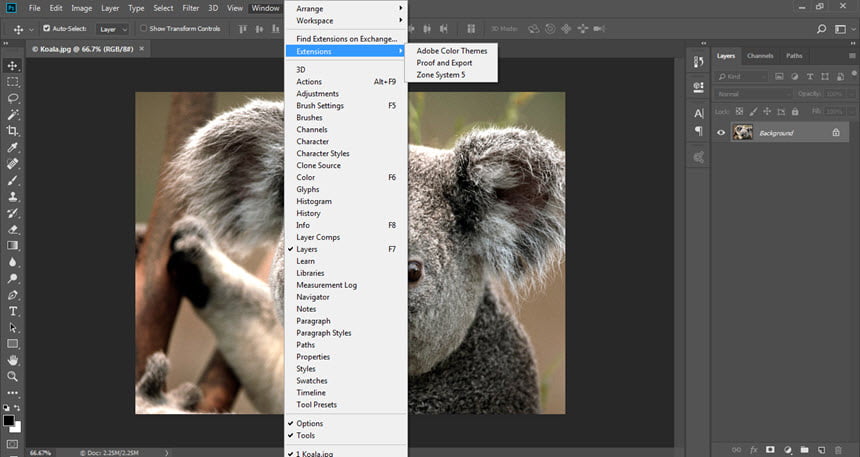Select the Brush tool

pos(12,180)
